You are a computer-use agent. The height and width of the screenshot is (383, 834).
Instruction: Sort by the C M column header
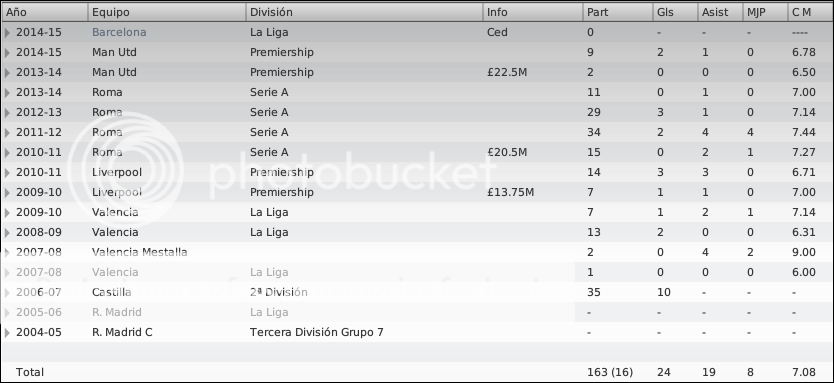(810, 12)
